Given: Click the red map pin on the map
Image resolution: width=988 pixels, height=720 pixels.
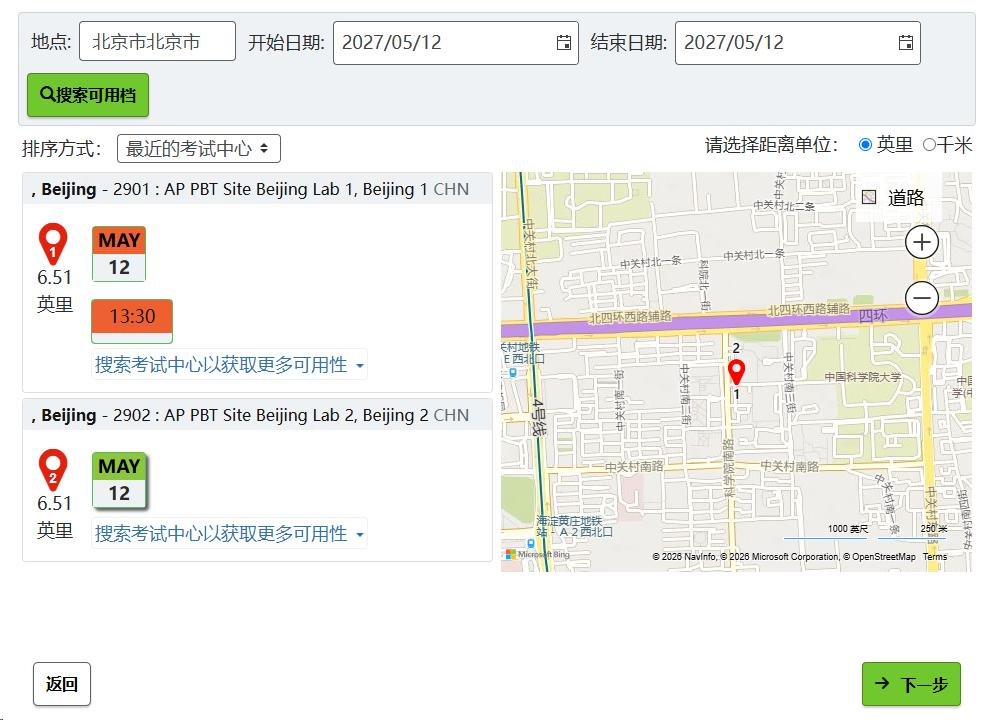Looking at the screenshot, I should coord(736,372).
